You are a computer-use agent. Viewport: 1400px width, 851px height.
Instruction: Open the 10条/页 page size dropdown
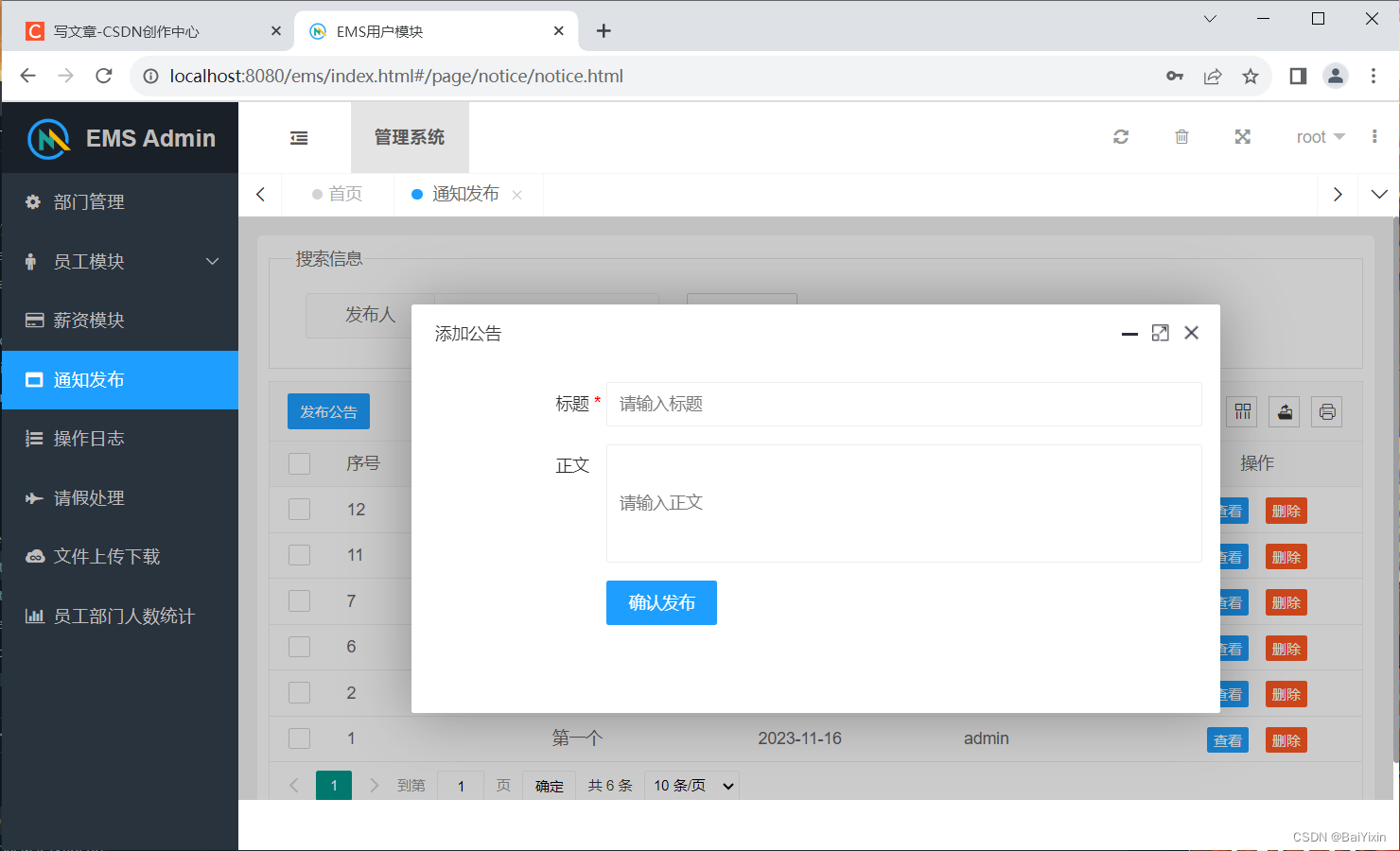point(691,785)
